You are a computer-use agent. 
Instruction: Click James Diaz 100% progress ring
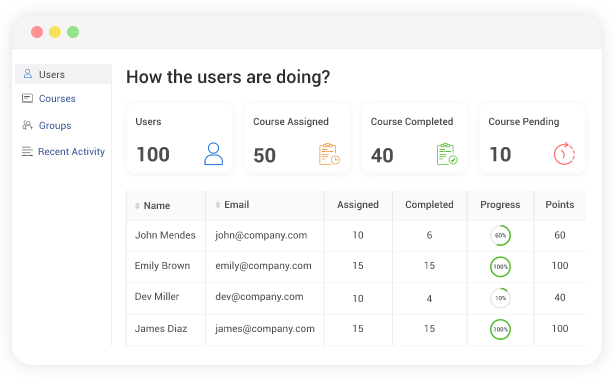pos(500,329)
